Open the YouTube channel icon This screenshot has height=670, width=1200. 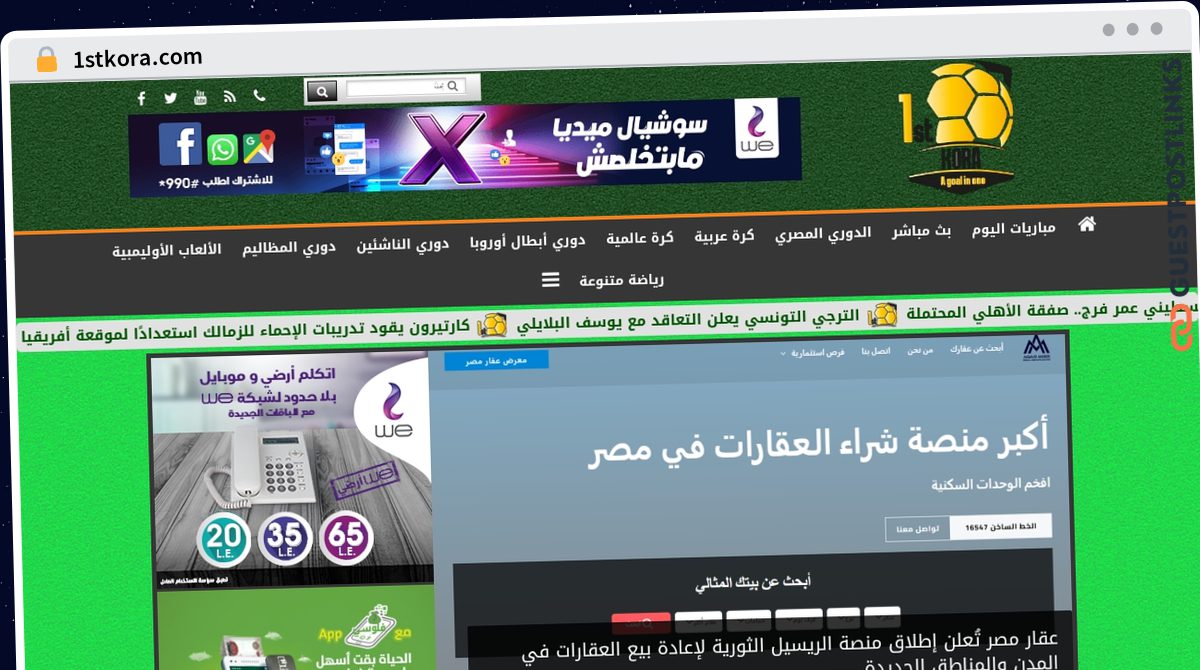click(200, 95)
